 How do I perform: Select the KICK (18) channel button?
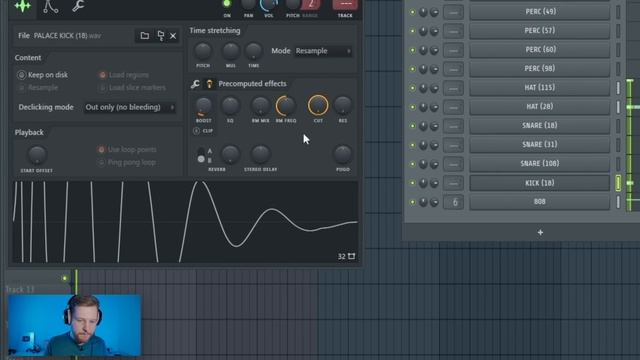(540, 183)
